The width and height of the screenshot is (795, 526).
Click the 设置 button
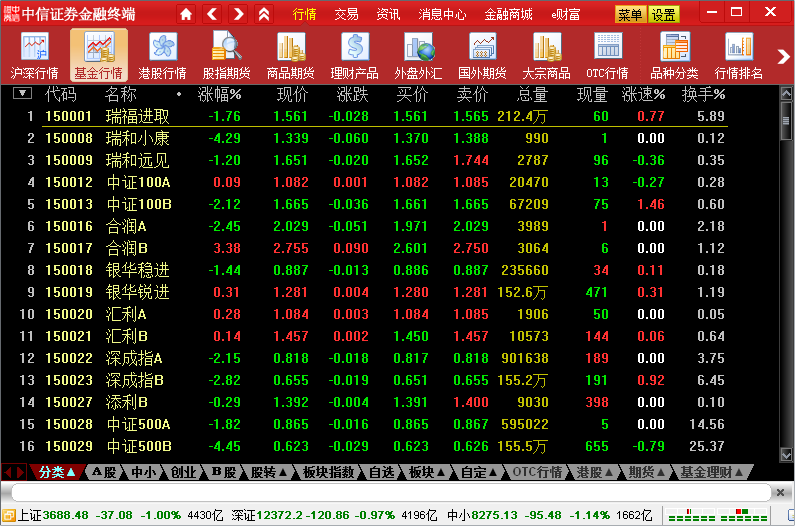click(663, 15)
